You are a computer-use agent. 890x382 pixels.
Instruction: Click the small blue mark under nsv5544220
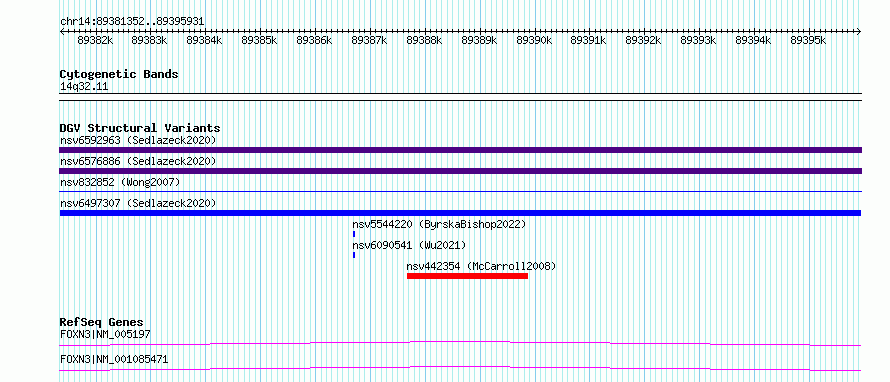354,234
